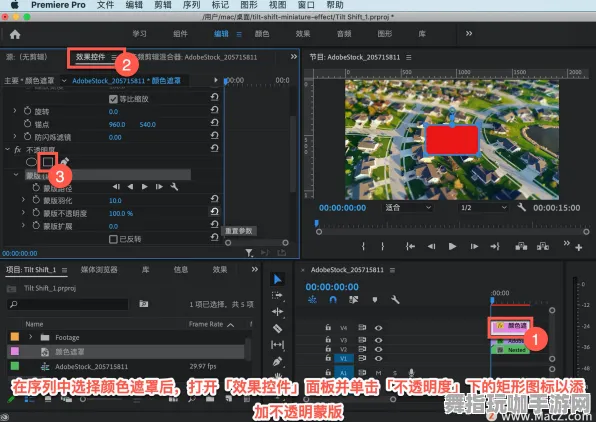Toggle animation stopwatch for 蒙版扩展

coord(36,225)
